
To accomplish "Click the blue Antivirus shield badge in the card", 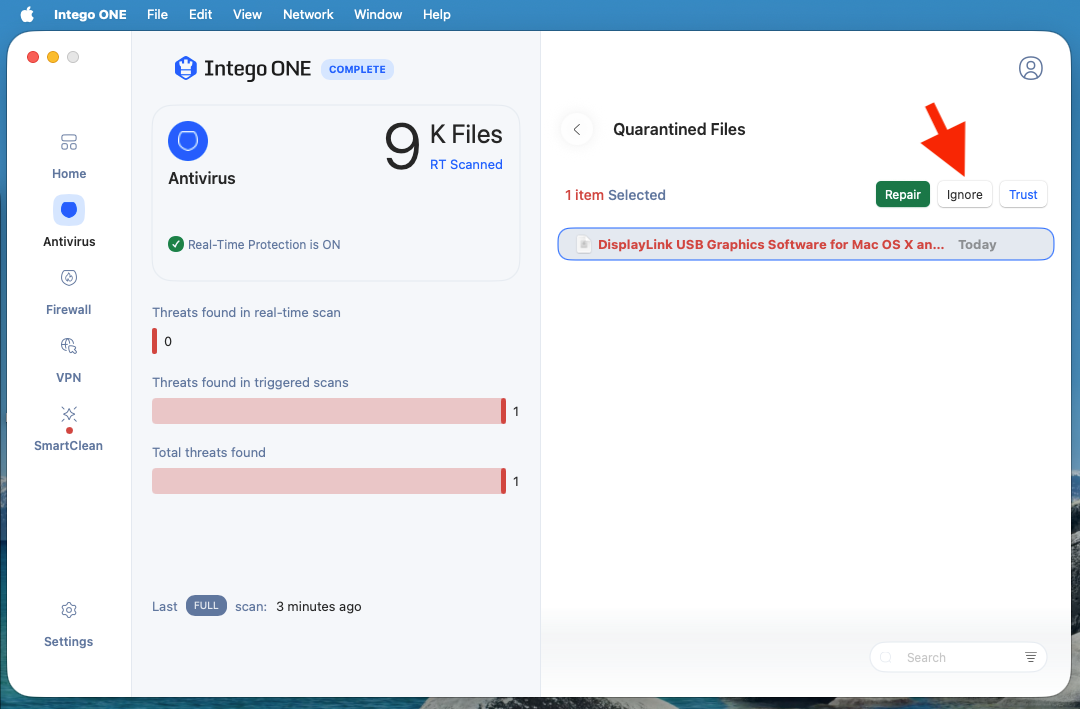I will [188, 141].
